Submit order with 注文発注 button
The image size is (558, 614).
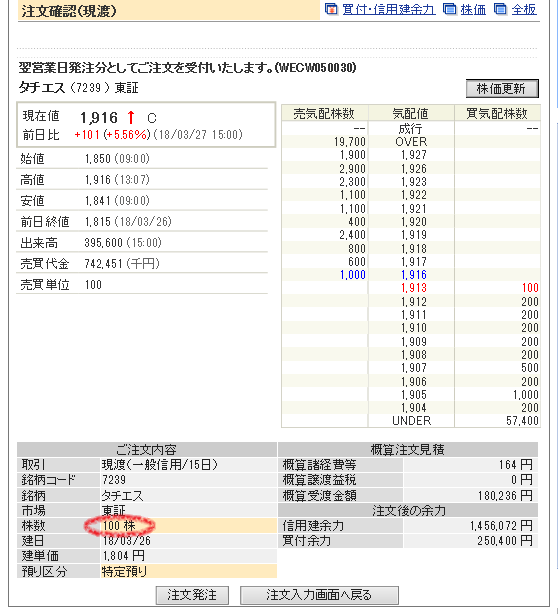192,595
